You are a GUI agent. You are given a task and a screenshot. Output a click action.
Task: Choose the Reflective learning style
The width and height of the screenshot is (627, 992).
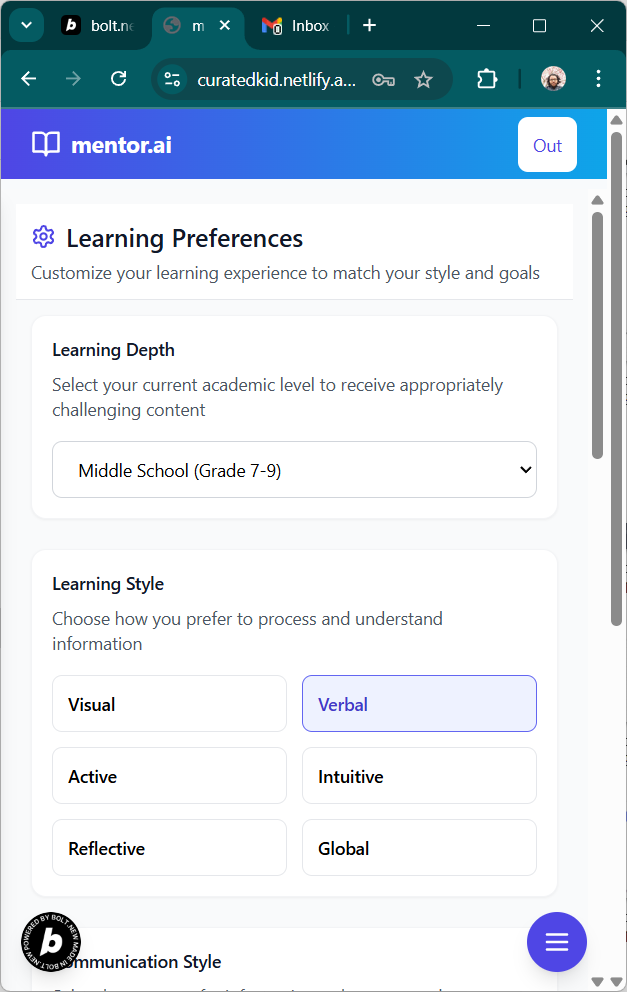(x=169, y=848)
